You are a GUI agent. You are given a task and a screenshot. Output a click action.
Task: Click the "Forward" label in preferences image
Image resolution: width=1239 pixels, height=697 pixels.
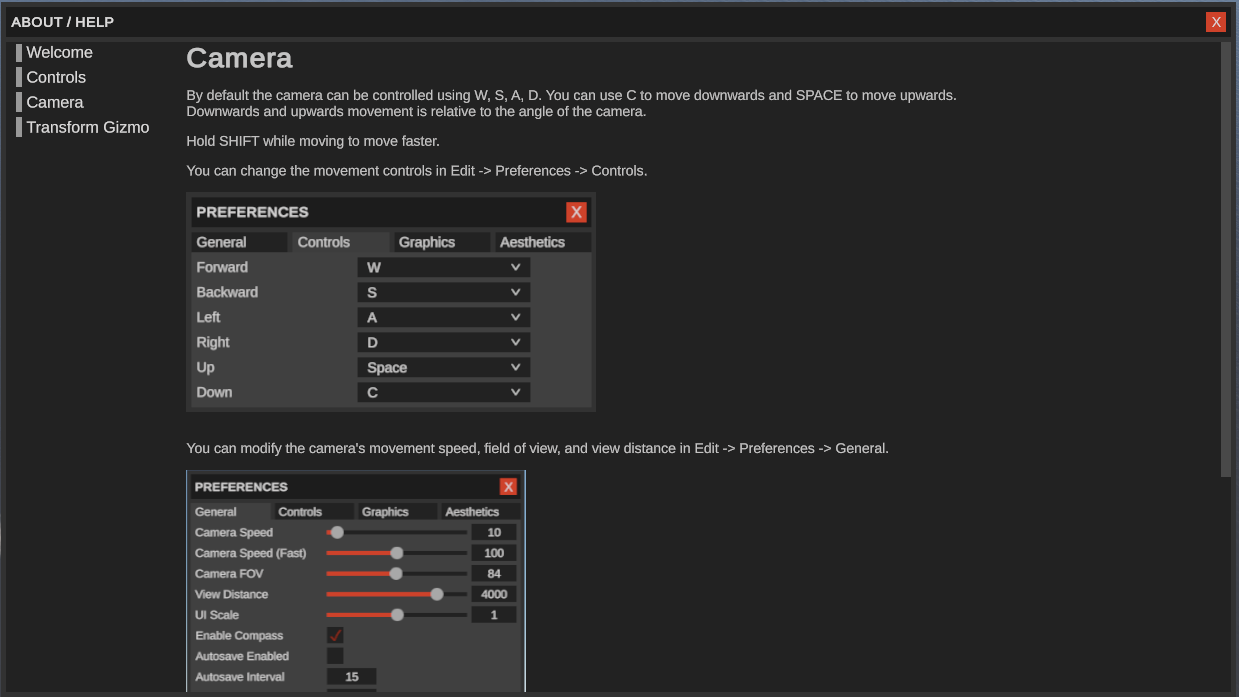click(x=222, y=268)
